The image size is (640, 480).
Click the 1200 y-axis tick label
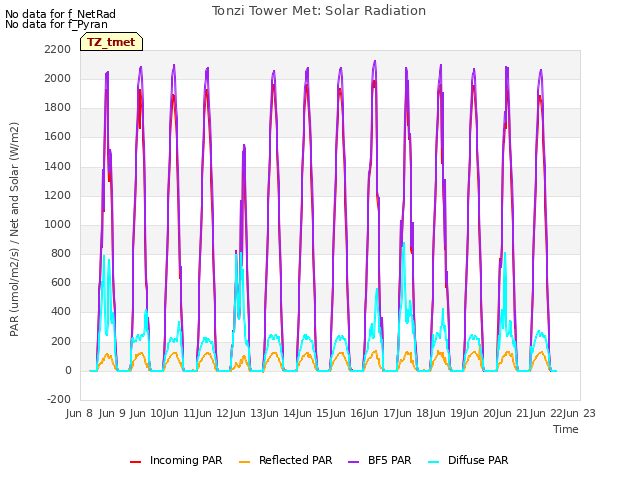point(58,196)
